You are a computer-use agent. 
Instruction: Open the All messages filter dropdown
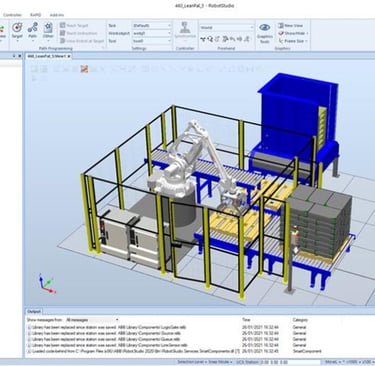click(92, 320)
